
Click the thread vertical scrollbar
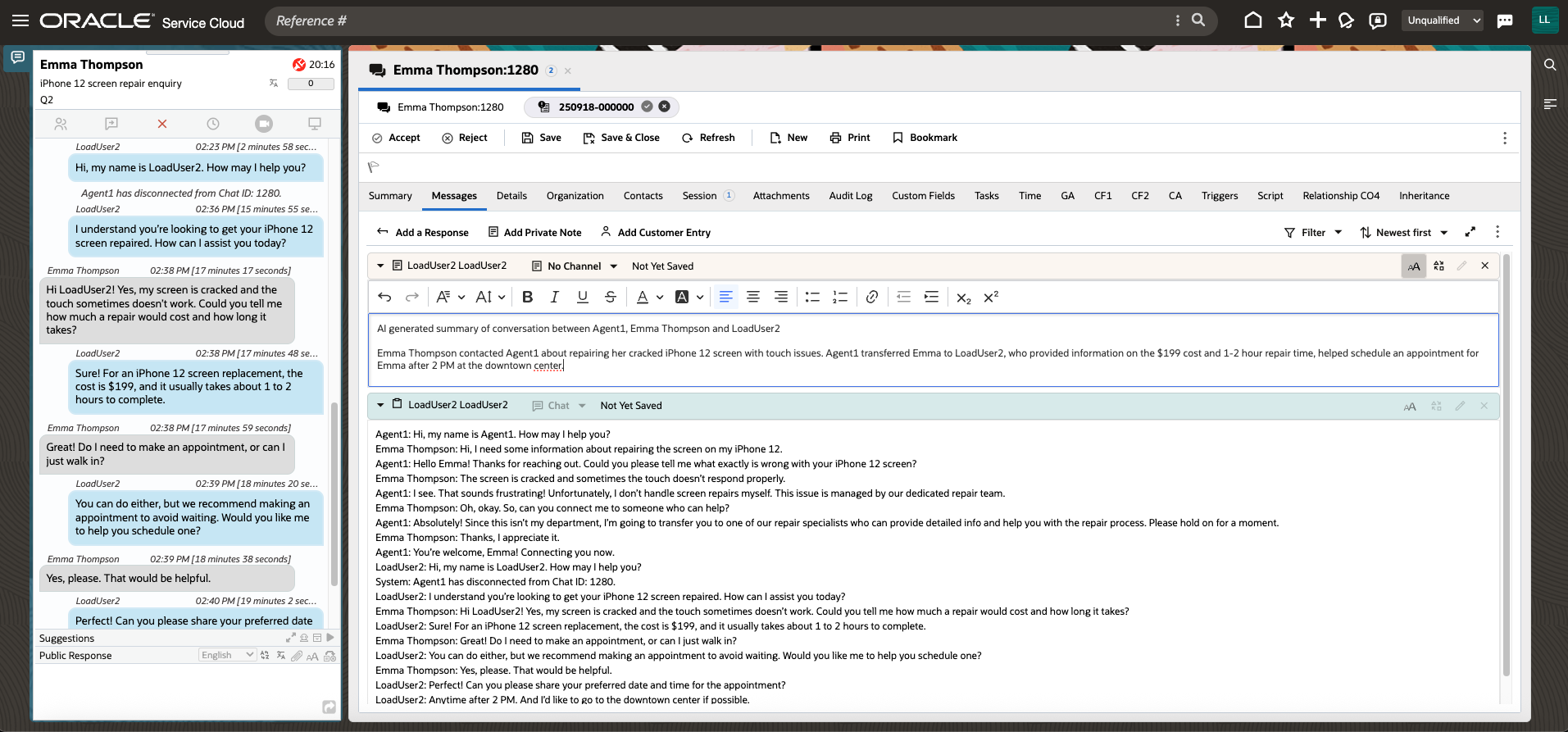(x=1507, y=466)
